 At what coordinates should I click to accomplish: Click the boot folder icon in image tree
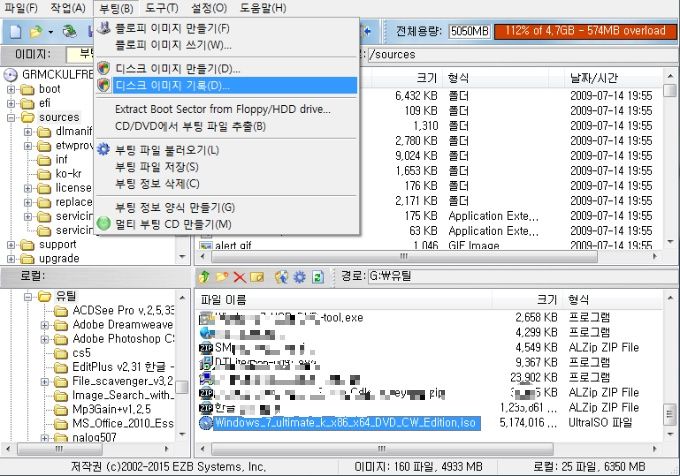click(27, 90)
